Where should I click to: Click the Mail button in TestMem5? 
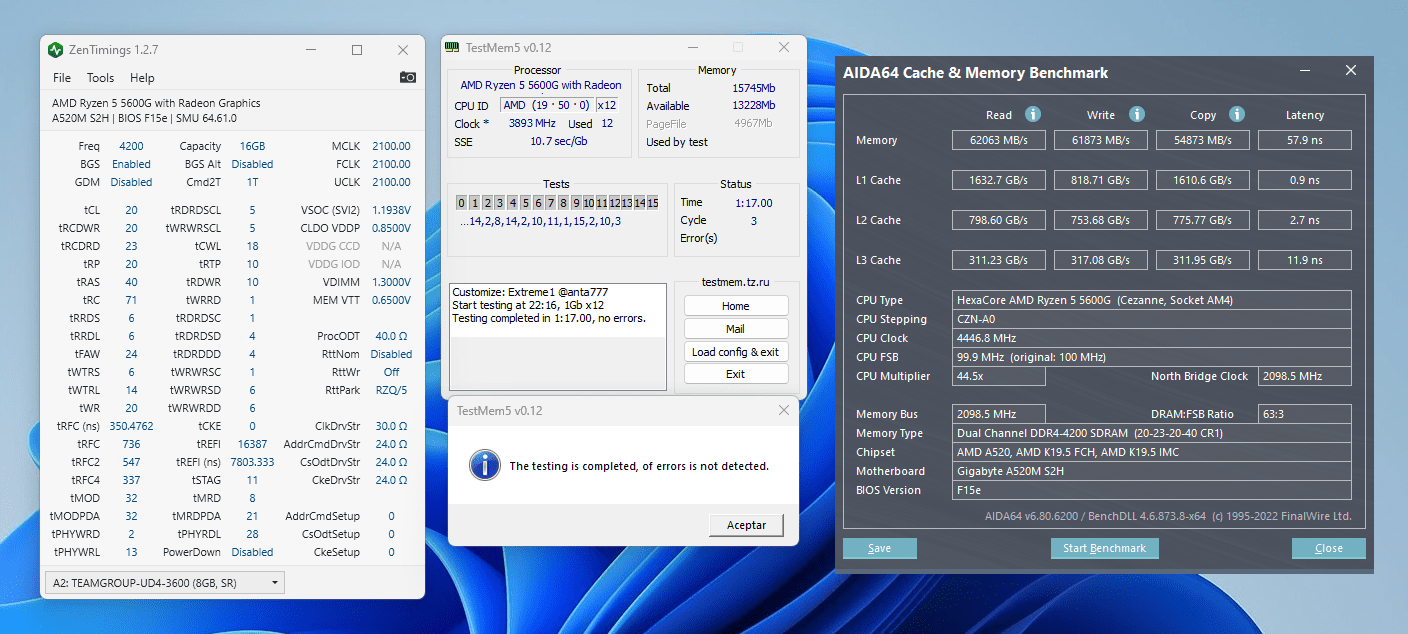(x=736, y=329)
